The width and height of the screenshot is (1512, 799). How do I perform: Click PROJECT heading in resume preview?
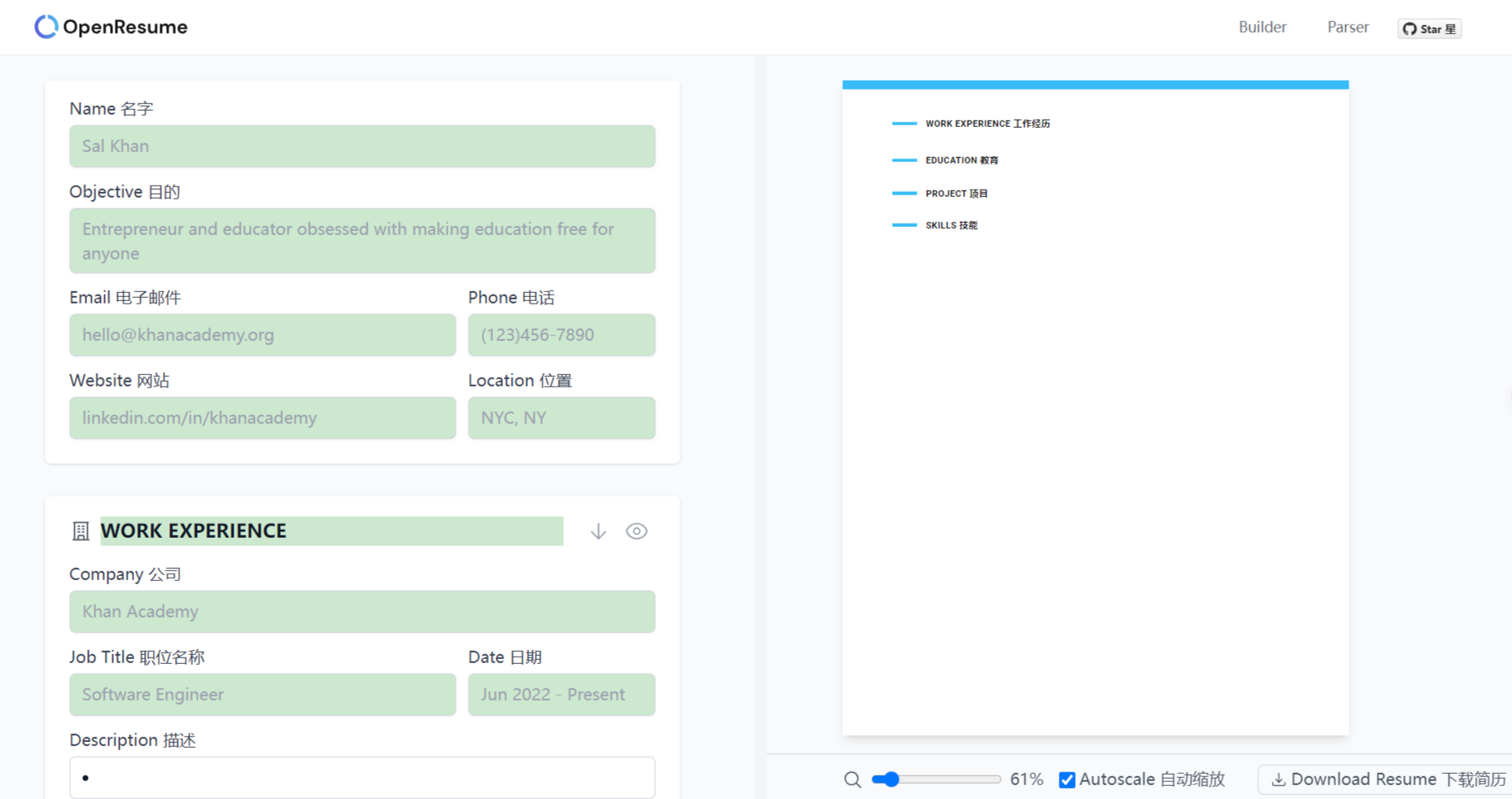click(x=956, y=194)
